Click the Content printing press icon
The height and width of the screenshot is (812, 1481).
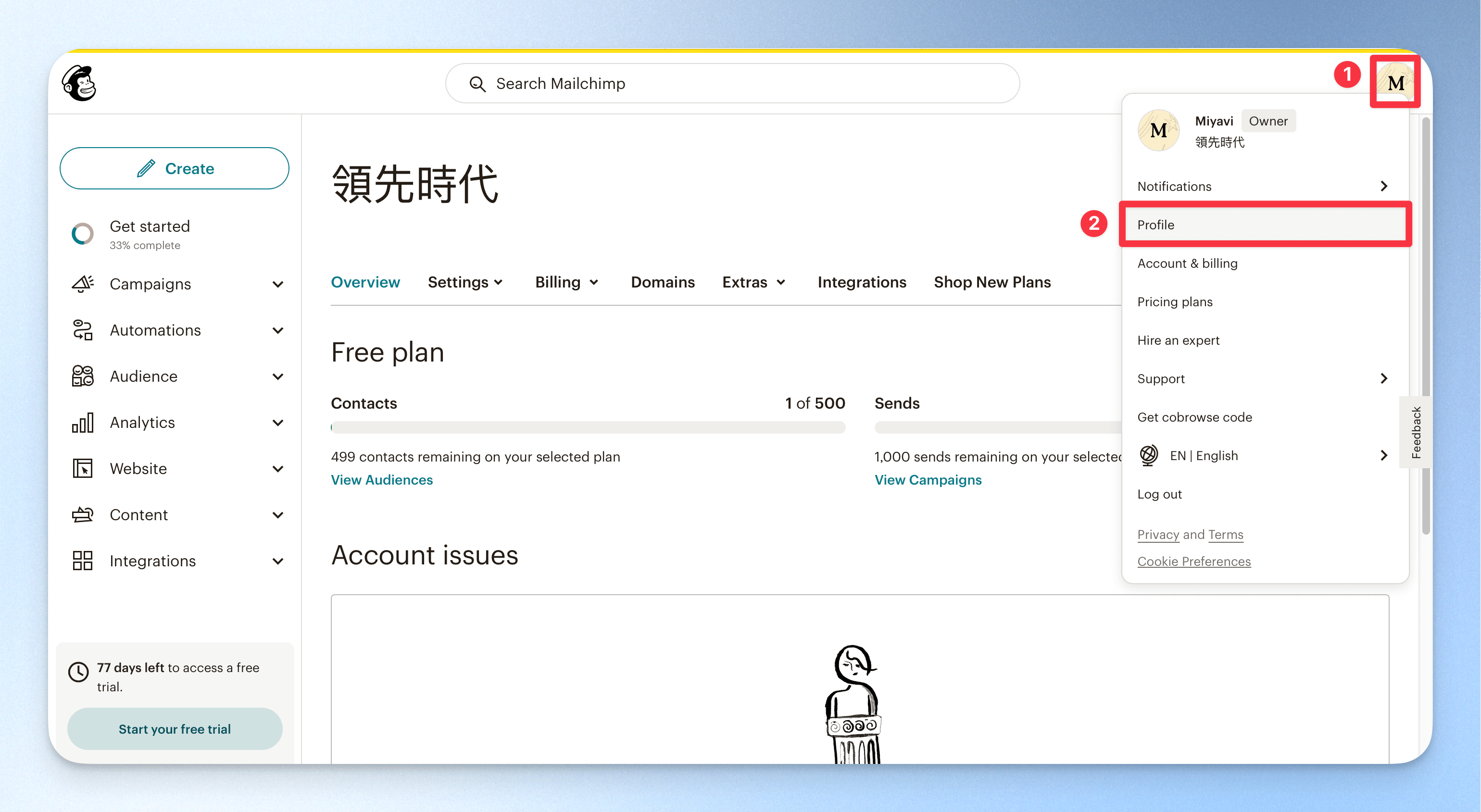pos(82,514)
